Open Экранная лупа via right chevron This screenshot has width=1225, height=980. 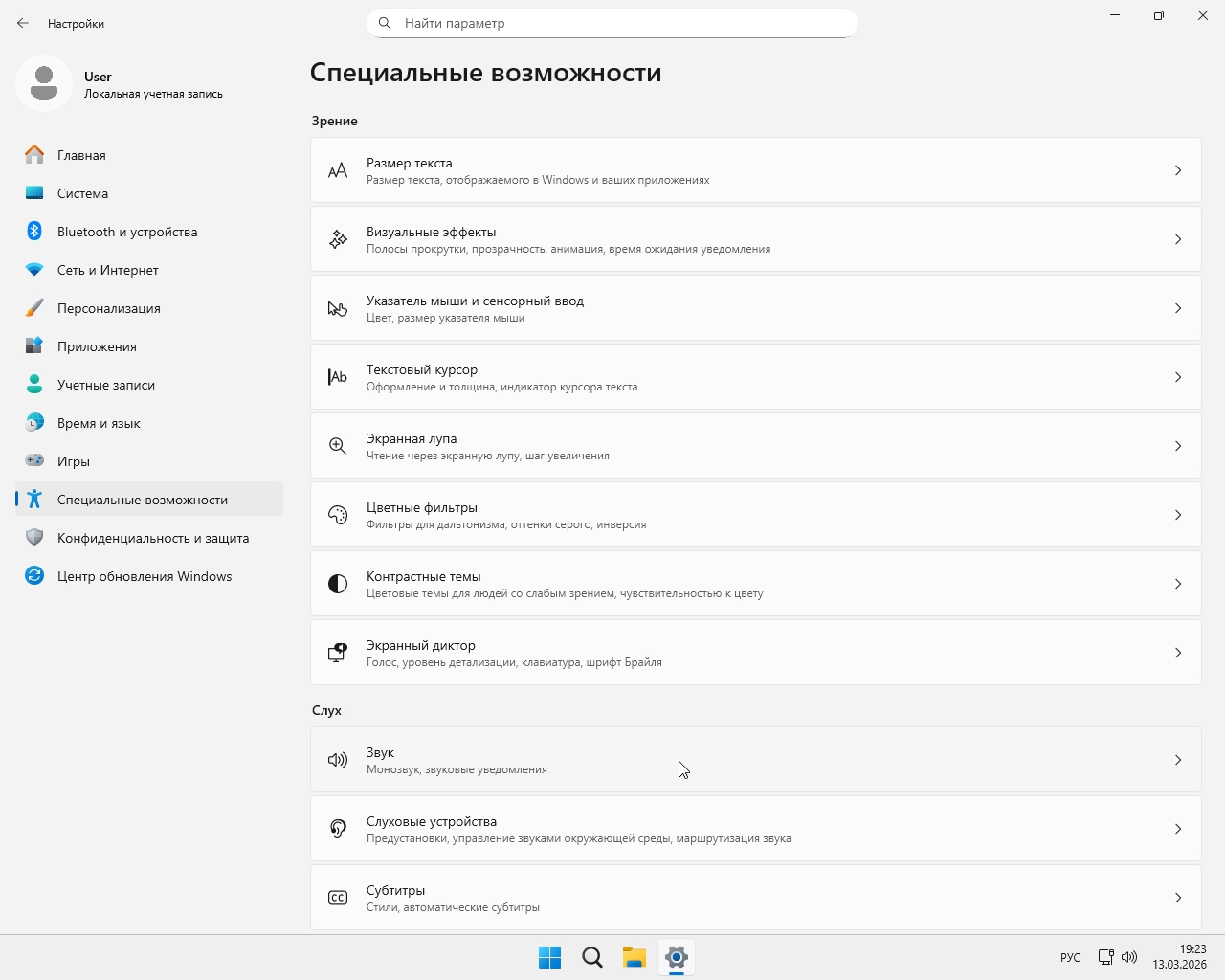[x=1178, y=446]
